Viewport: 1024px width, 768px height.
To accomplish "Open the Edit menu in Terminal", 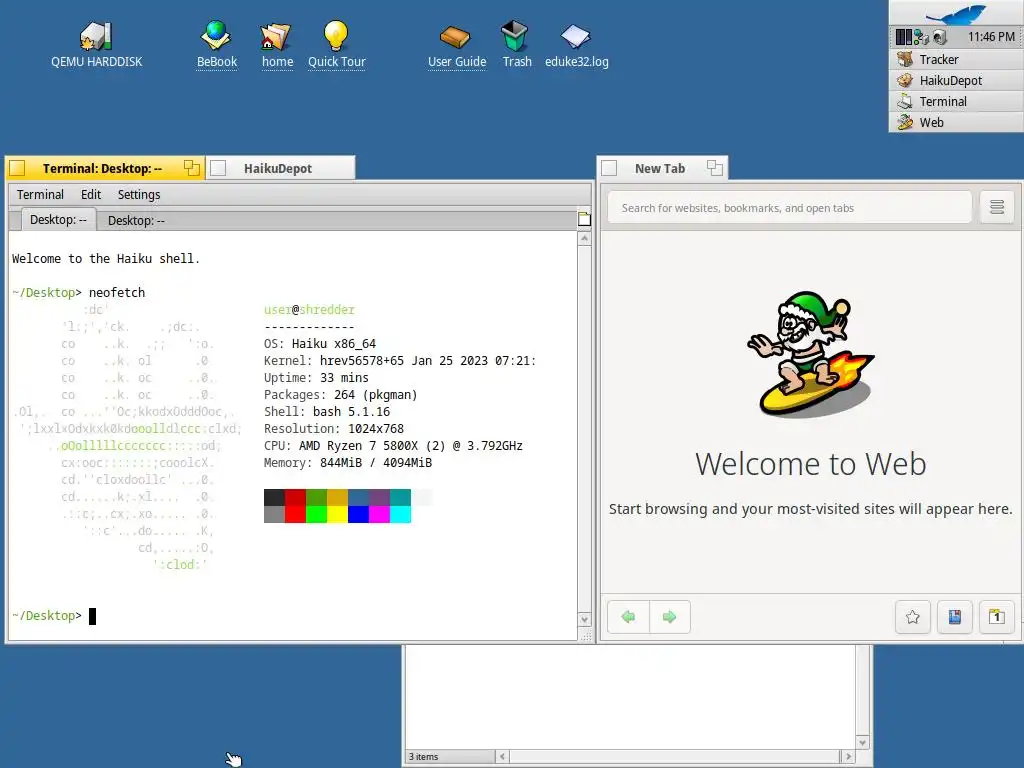I will (x=91, y=195).
